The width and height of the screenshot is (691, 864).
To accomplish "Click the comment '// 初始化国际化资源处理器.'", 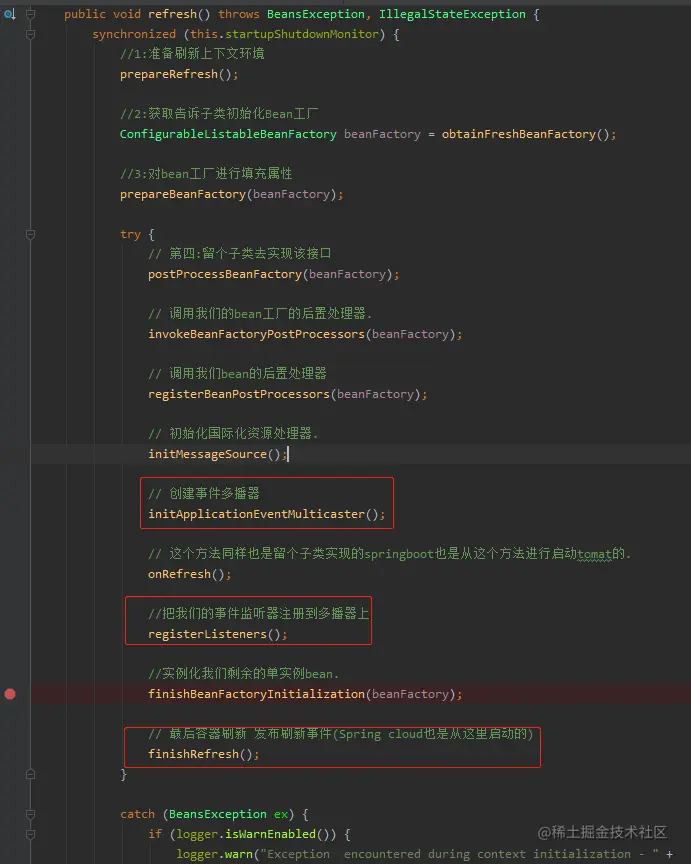I will [233, 434].
